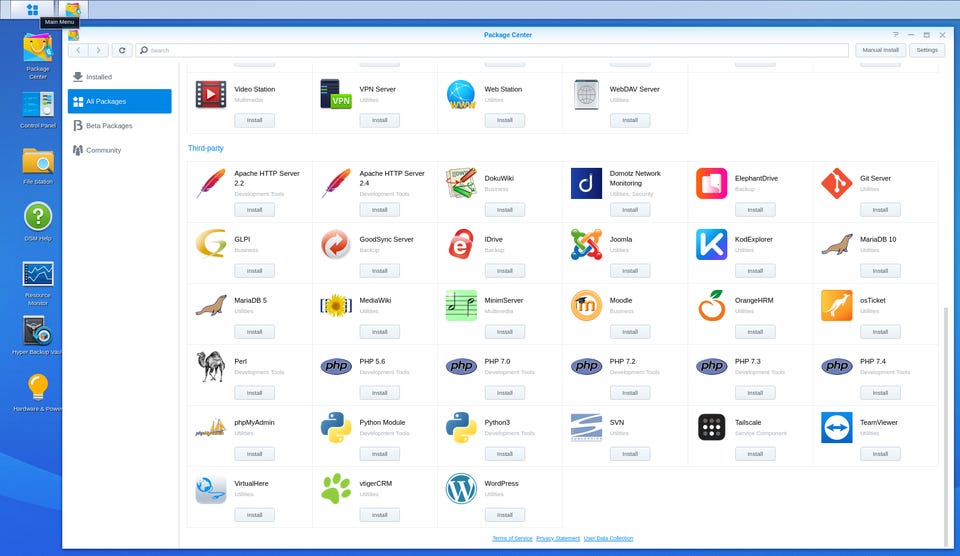Click the PHP 7.0 package name
Screen dimensions: 960x556
(497, 361)
